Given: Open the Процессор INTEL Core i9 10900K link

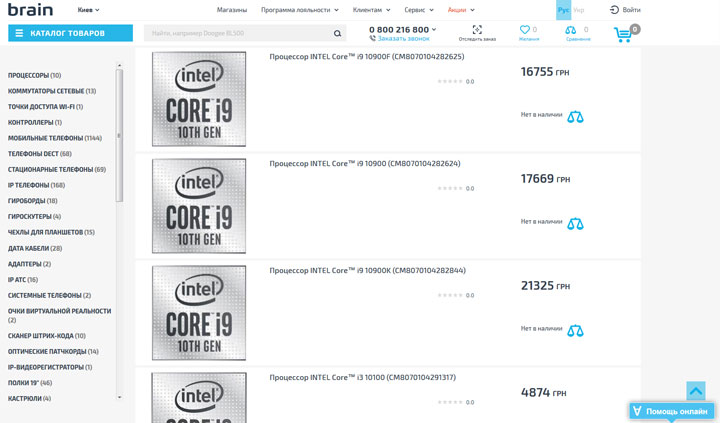Looking at the screenshot, I should point(368,271).
